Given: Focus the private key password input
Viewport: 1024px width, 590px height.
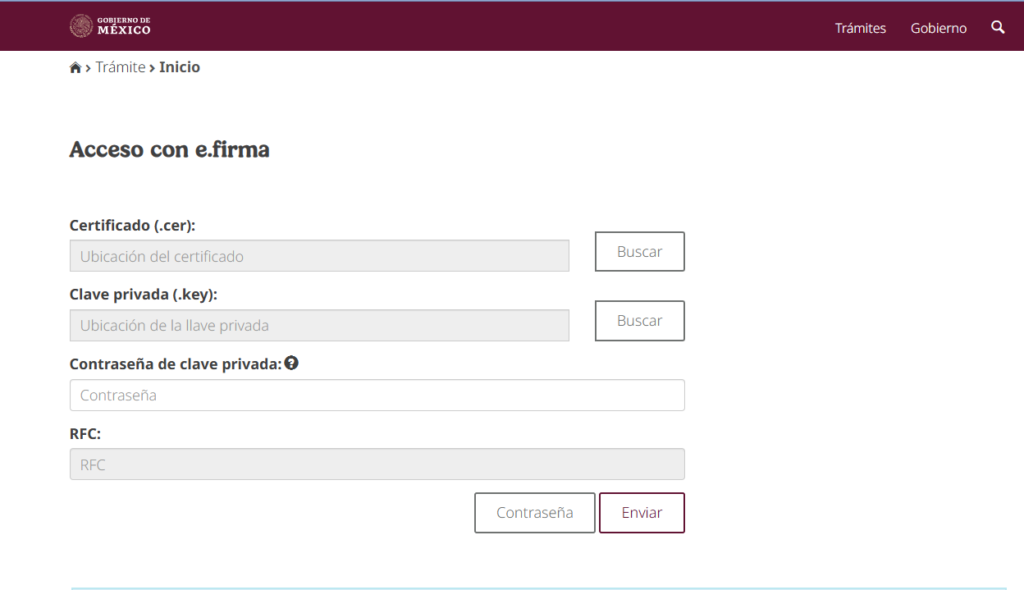Looking at the screenshot, I should tap(377, 395).
